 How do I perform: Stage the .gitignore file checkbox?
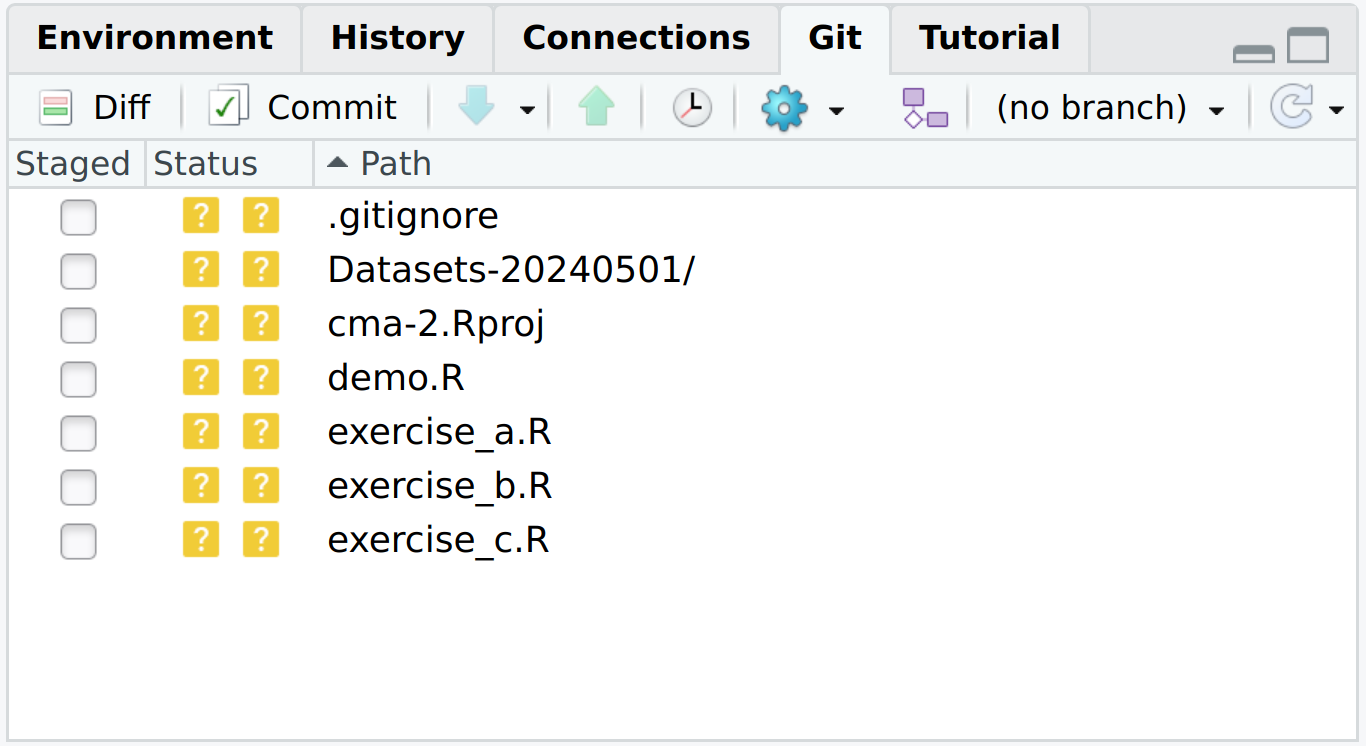coord(78,217)
